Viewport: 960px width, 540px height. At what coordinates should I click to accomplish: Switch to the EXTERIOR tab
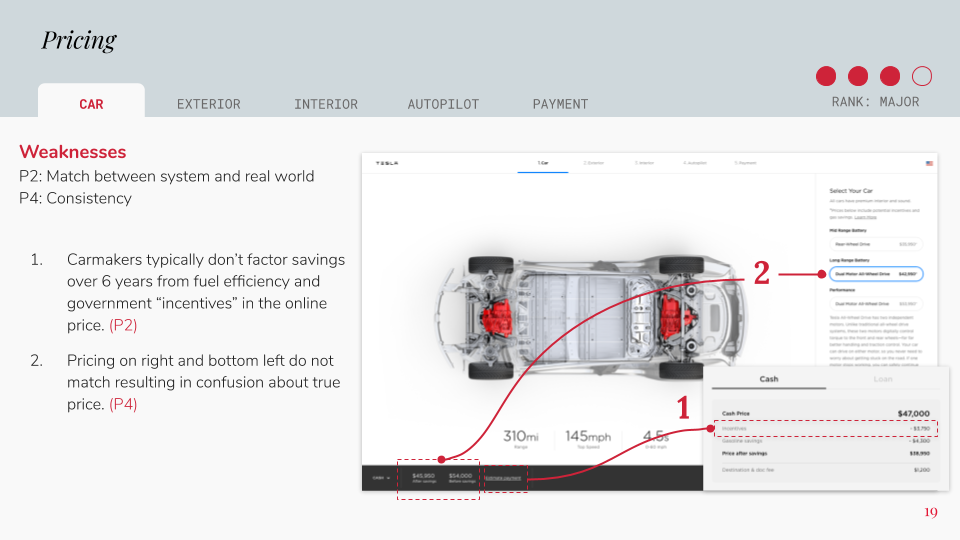[209, 105]
